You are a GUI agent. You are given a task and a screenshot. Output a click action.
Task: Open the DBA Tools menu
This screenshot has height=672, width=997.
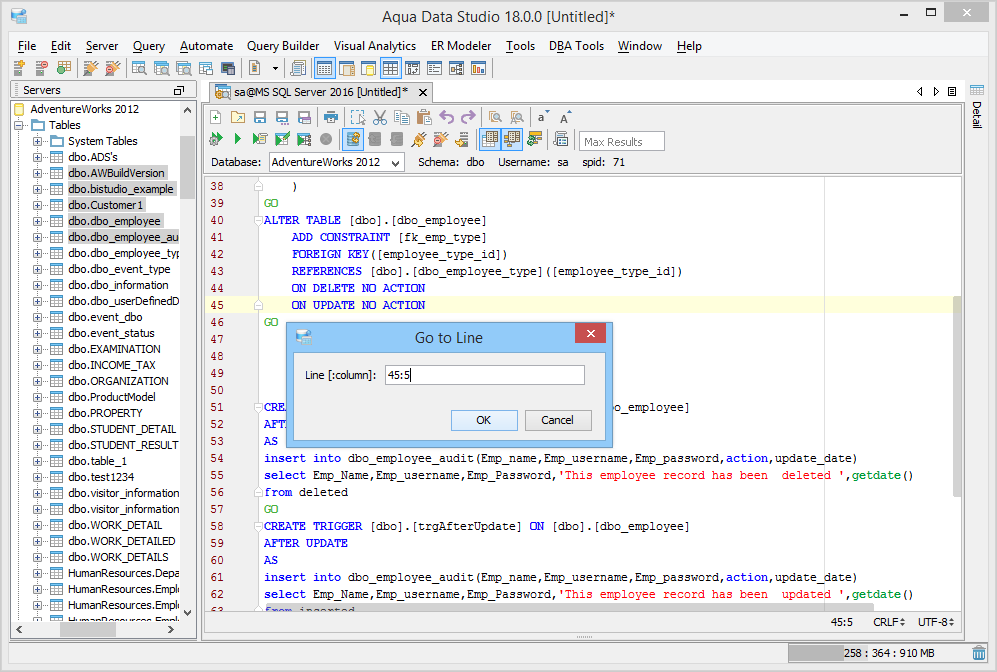(576, 46)
